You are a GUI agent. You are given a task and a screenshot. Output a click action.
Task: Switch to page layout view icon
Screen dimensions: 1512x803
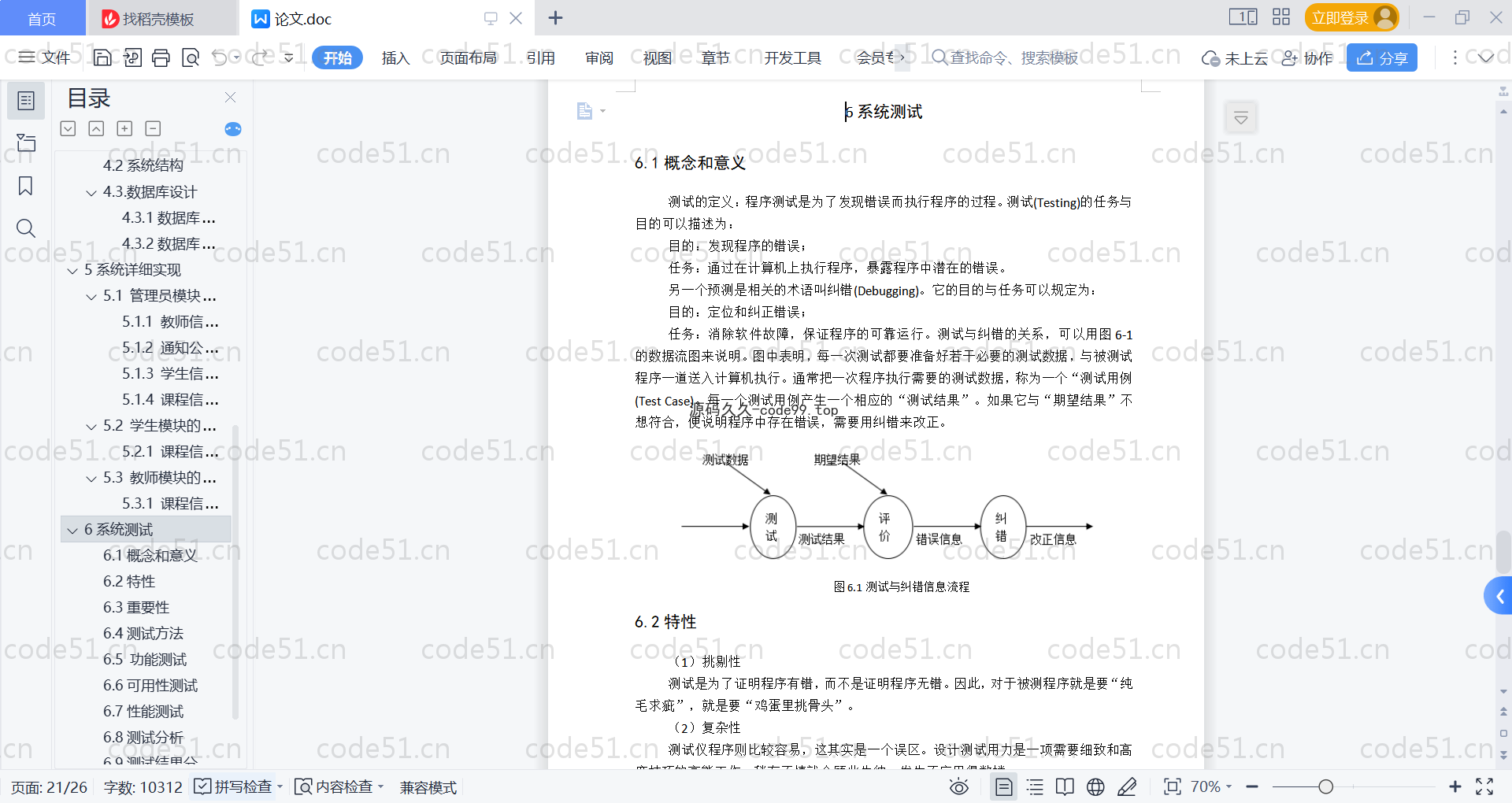(1004, 786)
